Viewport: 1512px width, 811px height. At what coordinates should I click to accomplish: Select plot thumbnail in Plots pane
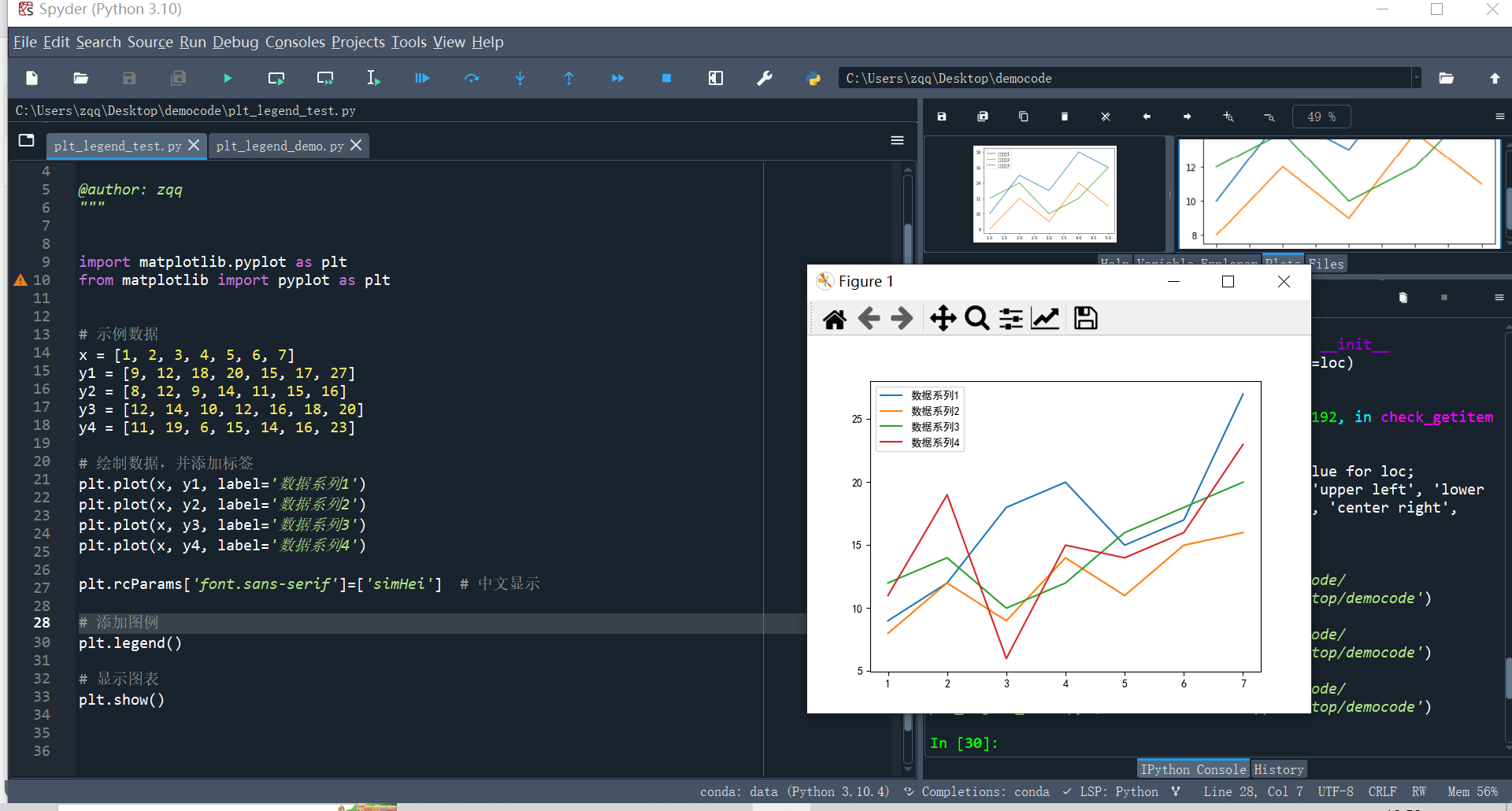point(1045,194)
